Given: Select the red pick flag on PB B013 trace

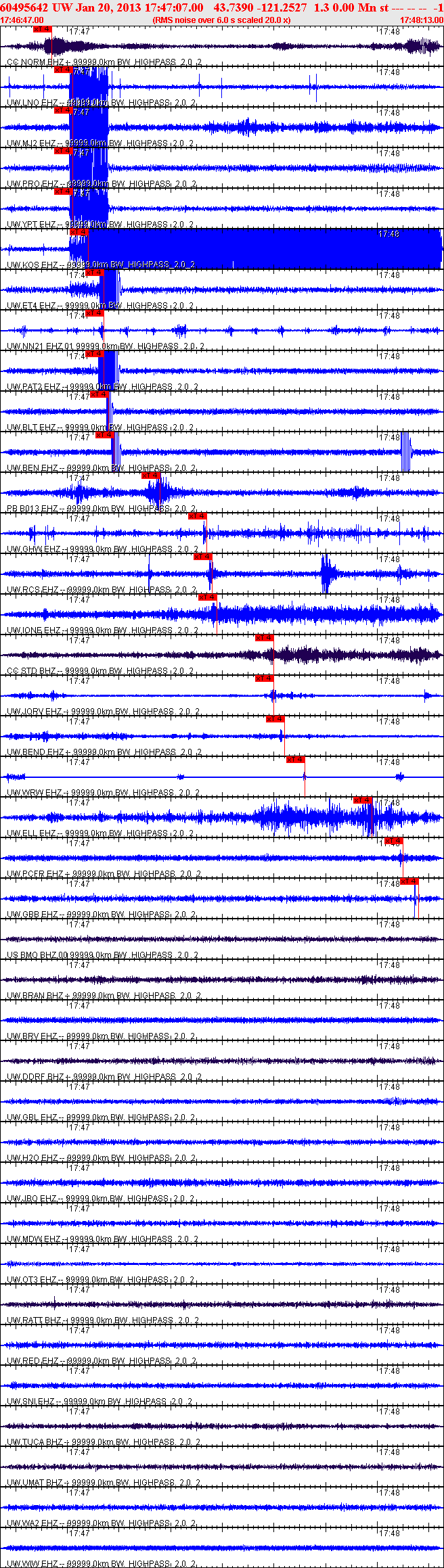Looking at the screenshot, I should (150, 476).
